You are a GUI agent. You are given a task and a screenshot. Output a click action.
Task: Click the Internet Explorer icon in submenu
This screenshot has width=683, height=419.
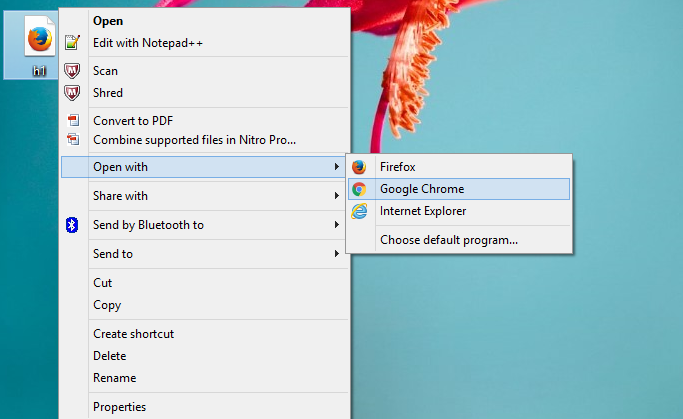[359, 211]
